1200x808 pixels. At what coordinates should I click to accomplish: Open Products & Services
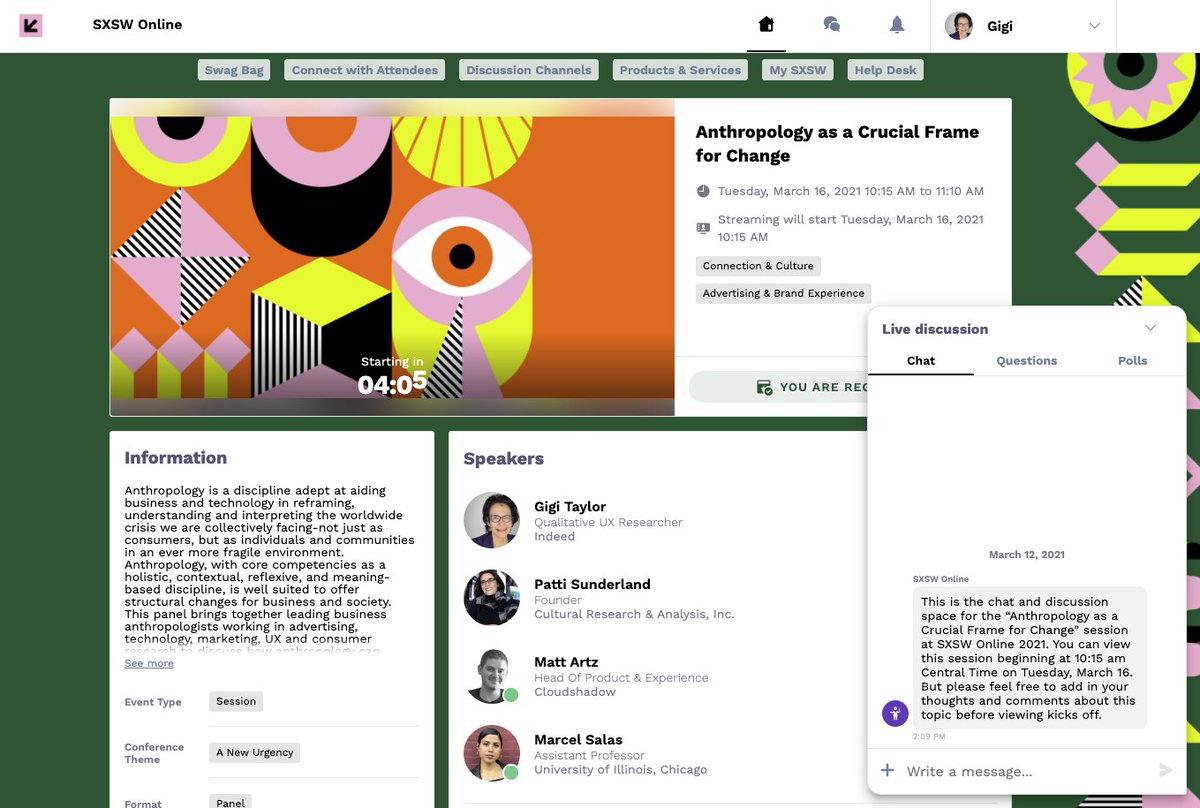pyautogui.click(x=680, y=70)
